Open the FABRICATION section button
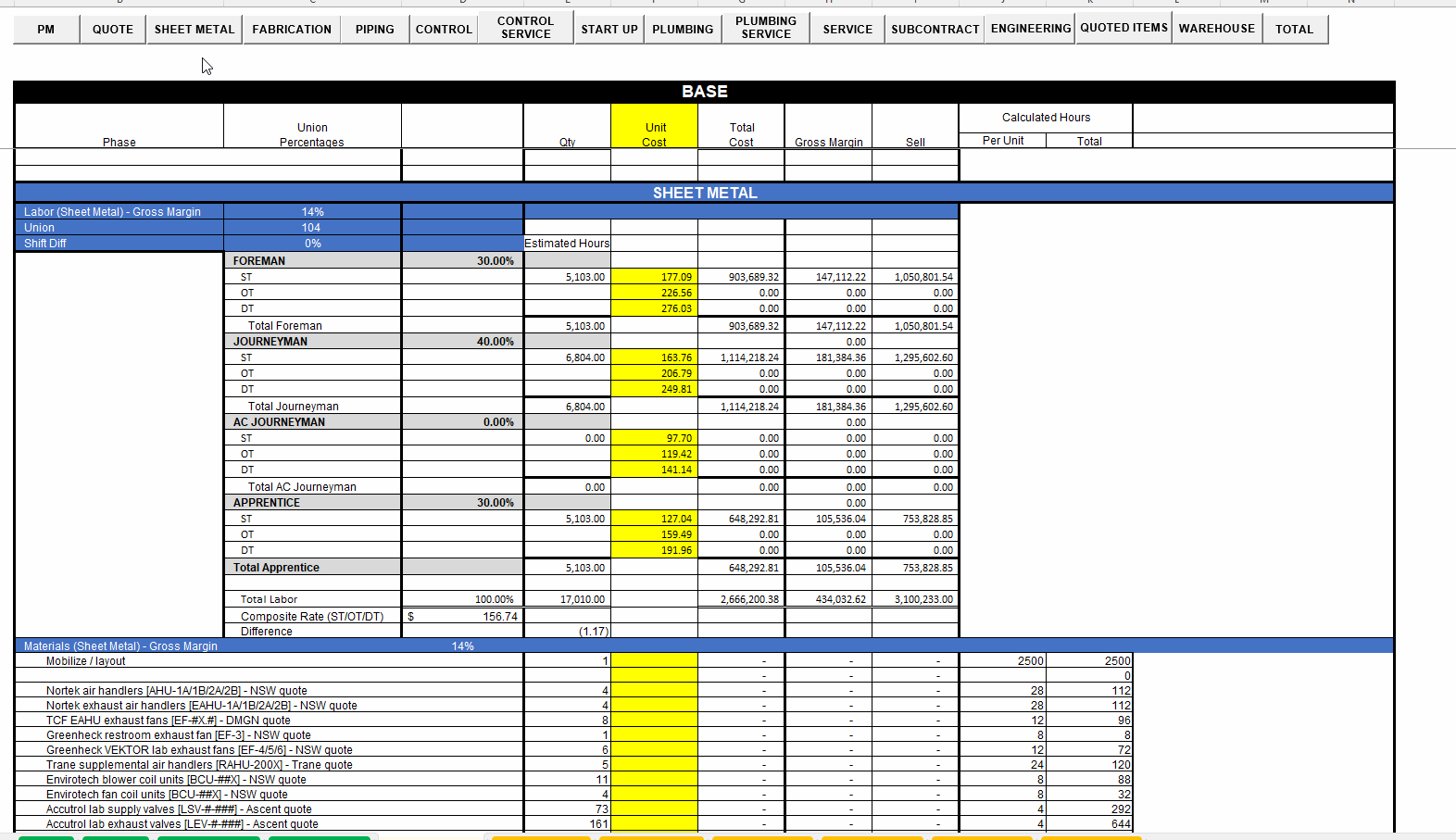 [x=292, y=29]
